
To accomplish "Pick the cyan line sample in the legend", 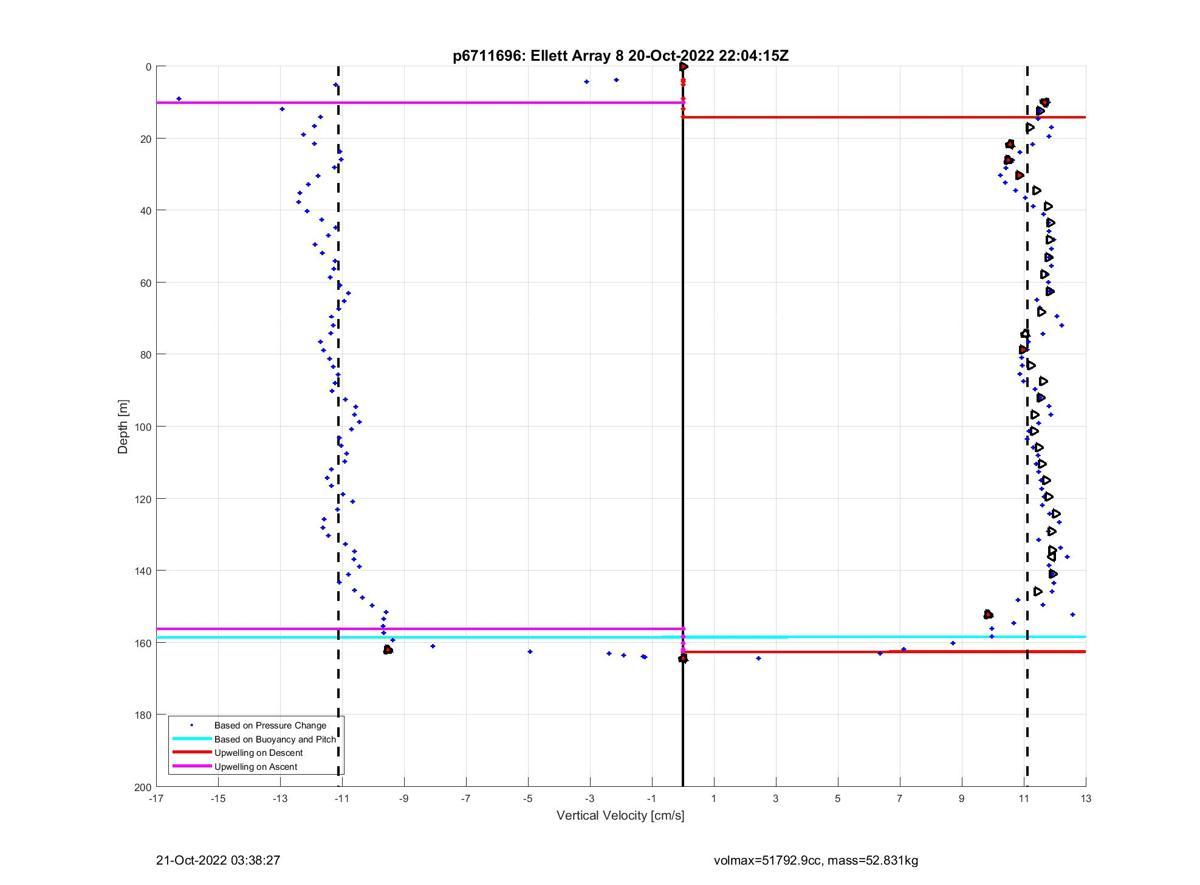I will point(191,739).
